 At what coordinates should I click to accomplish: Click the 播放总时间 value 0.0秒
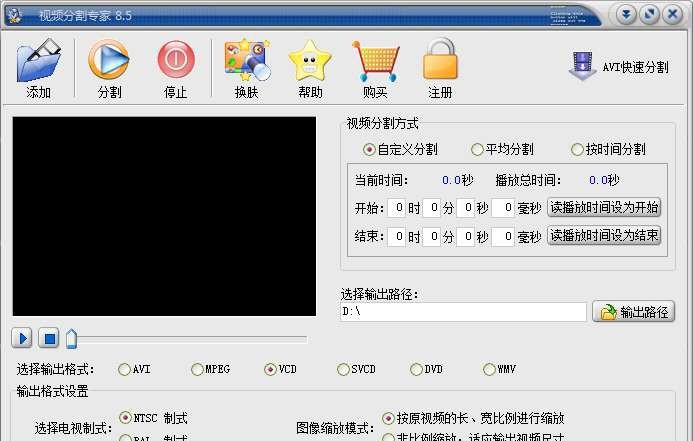604,180
